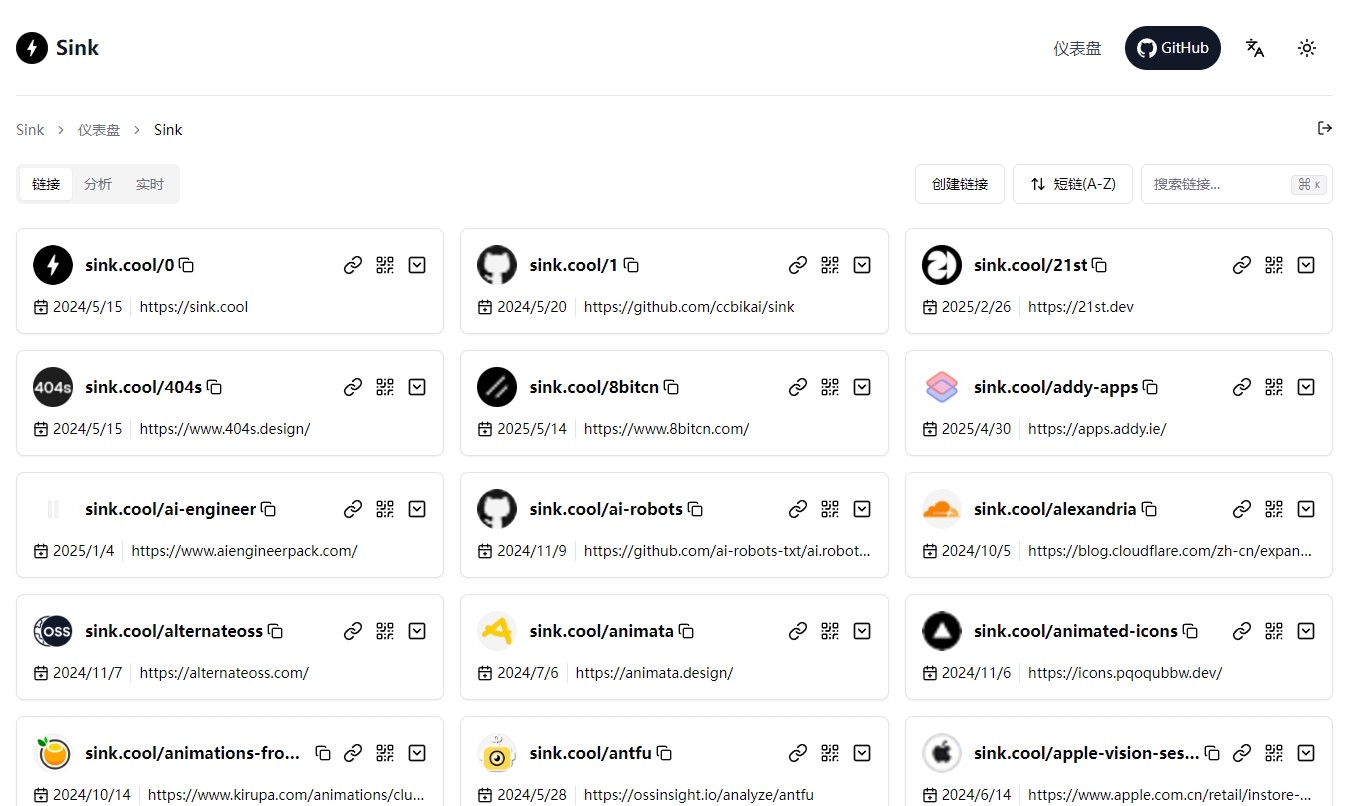Click the URL https://www.404s.design/
1347x806 pixels.
225,429
